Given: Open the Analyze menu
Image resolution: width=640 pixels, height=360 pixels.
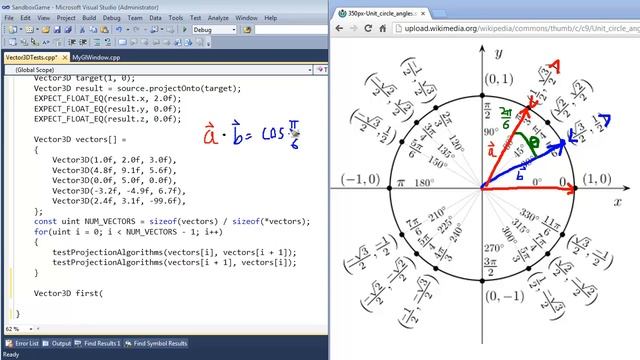Looking at the screenshot, I should click(x=218, y=18).
